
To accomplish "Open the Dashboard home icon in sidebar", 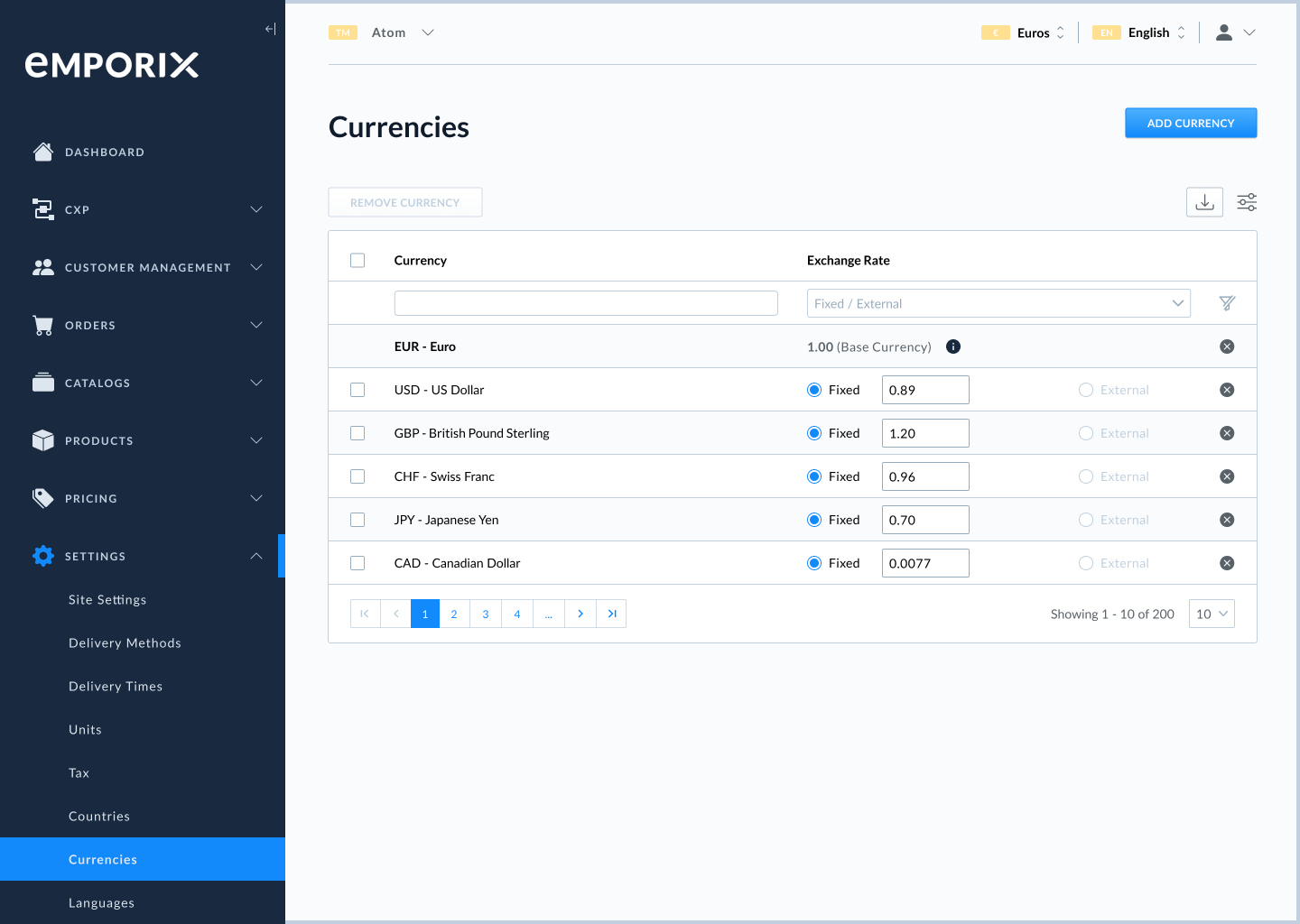I will click(42, 152).
